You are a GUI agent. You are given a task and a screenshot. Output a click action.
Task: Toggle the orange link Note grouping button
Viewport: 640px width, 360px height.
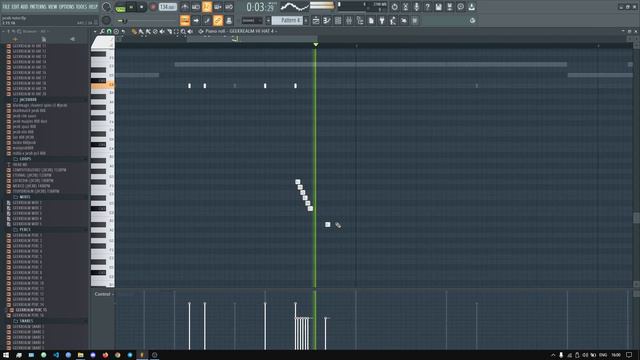[218, 20]
